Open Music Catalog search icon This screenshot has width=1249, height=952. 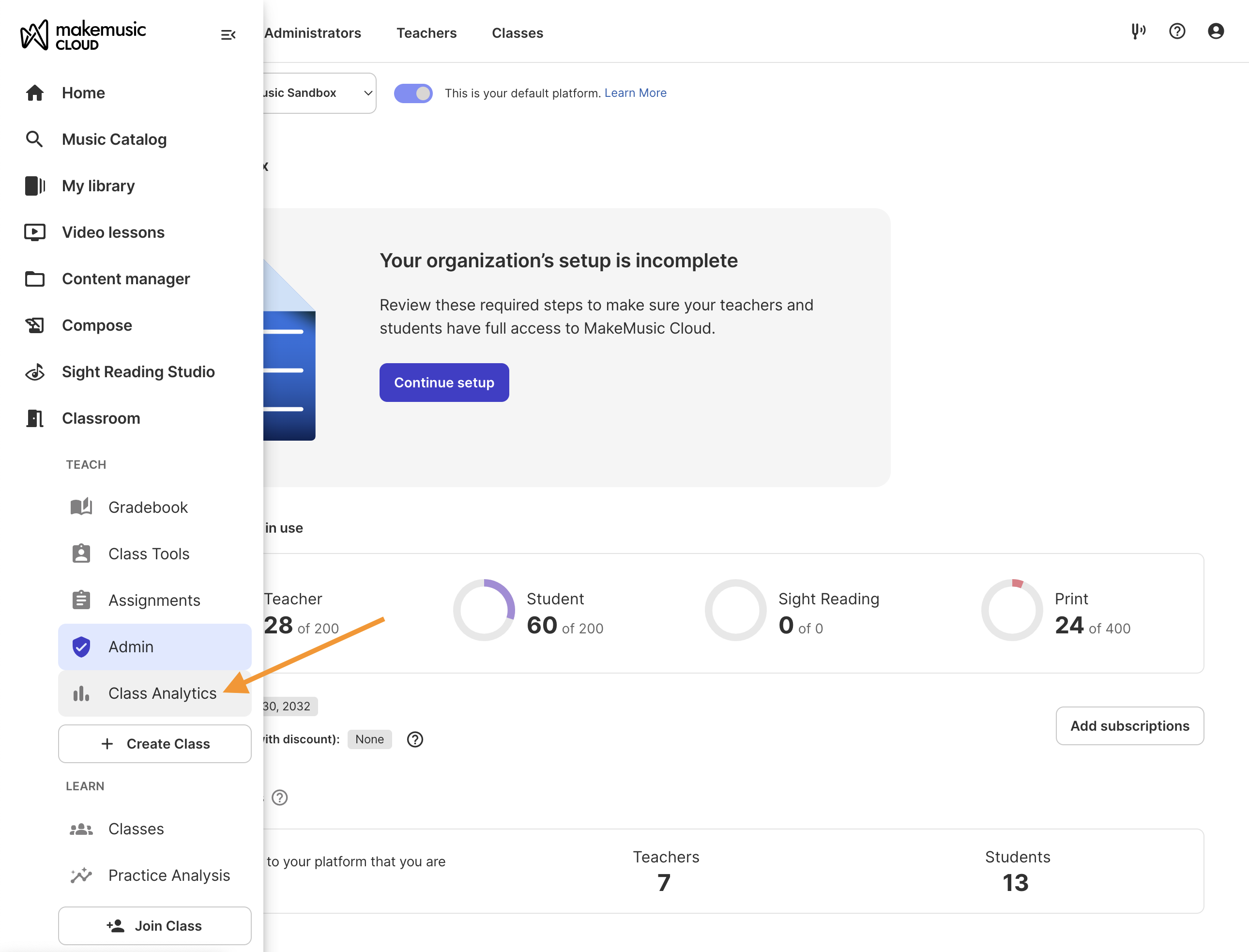pyautogui.click(x=34, y=139)
